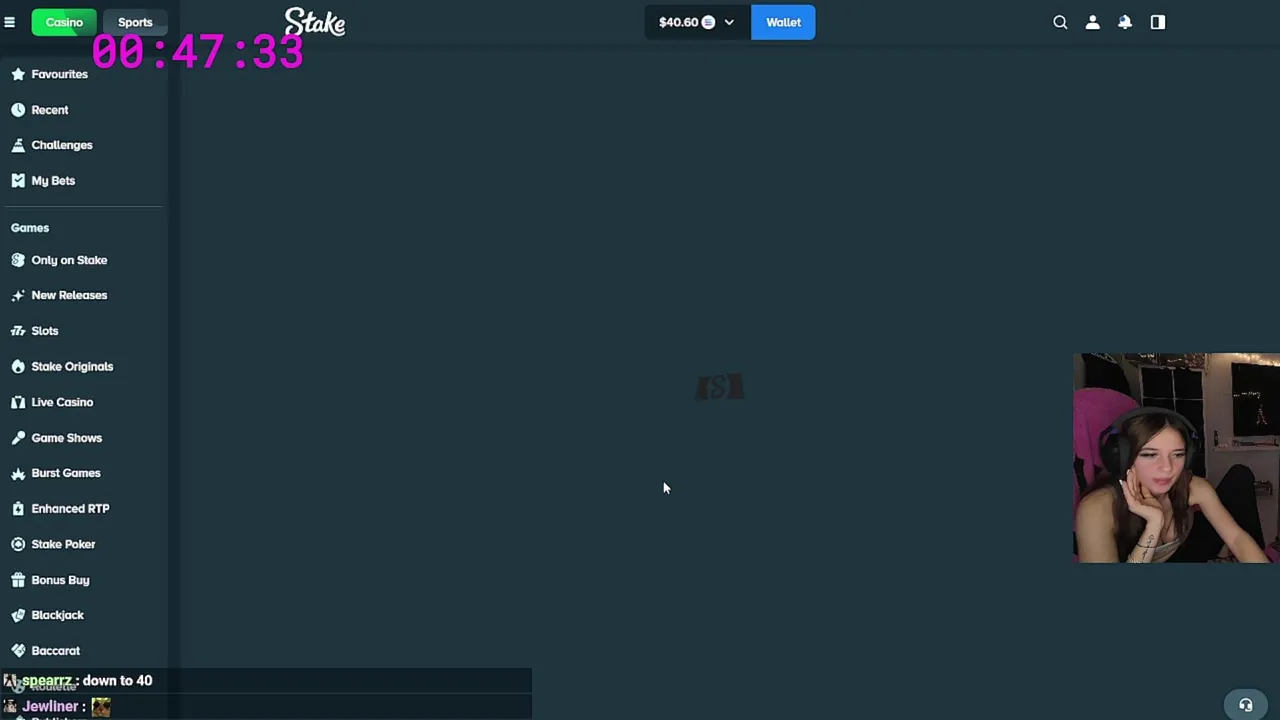
Task: Open New Releases
Action: pos(69,295)
